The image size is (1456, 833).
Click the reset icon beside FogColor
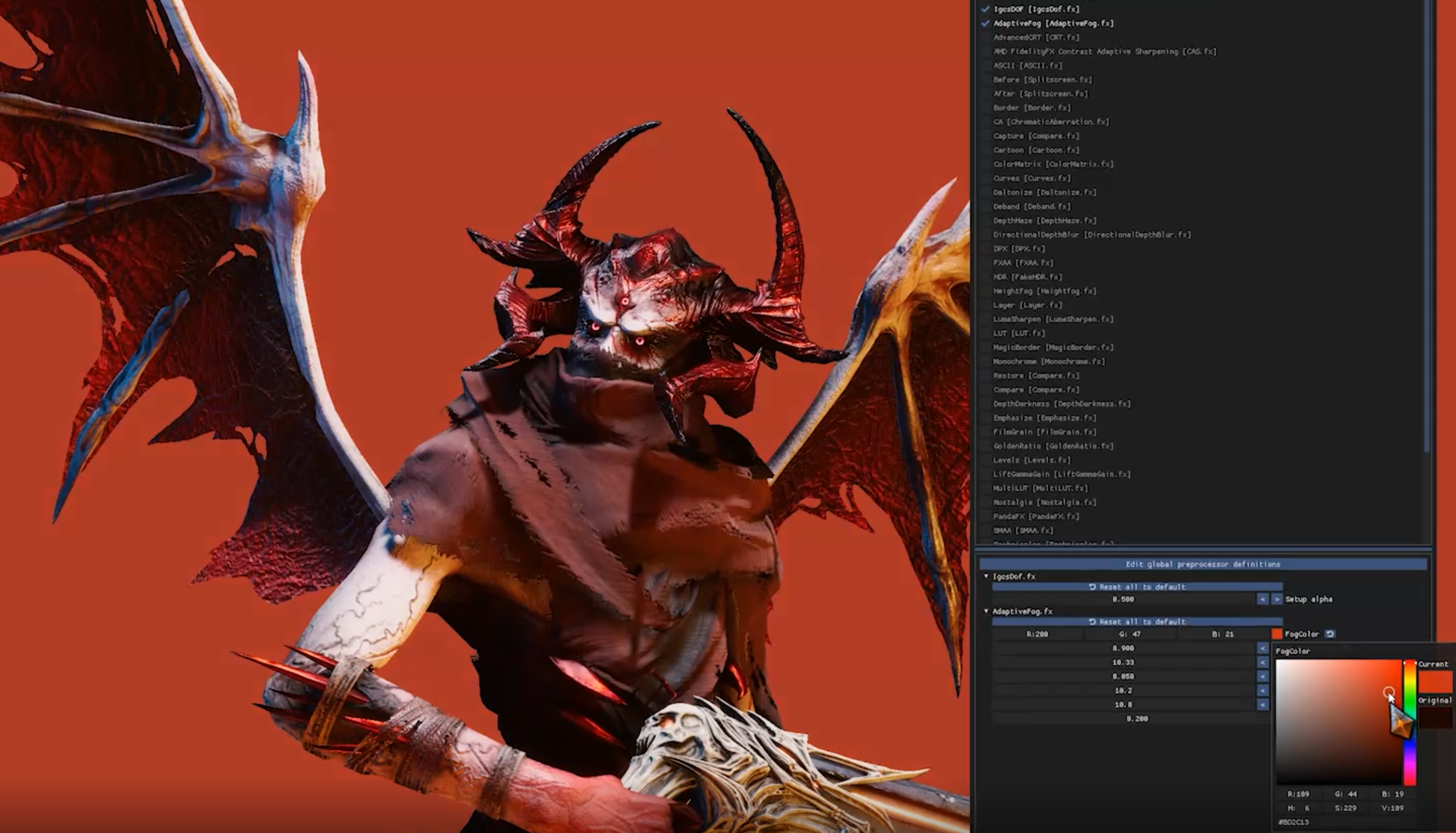click(x=1330, y=634)
